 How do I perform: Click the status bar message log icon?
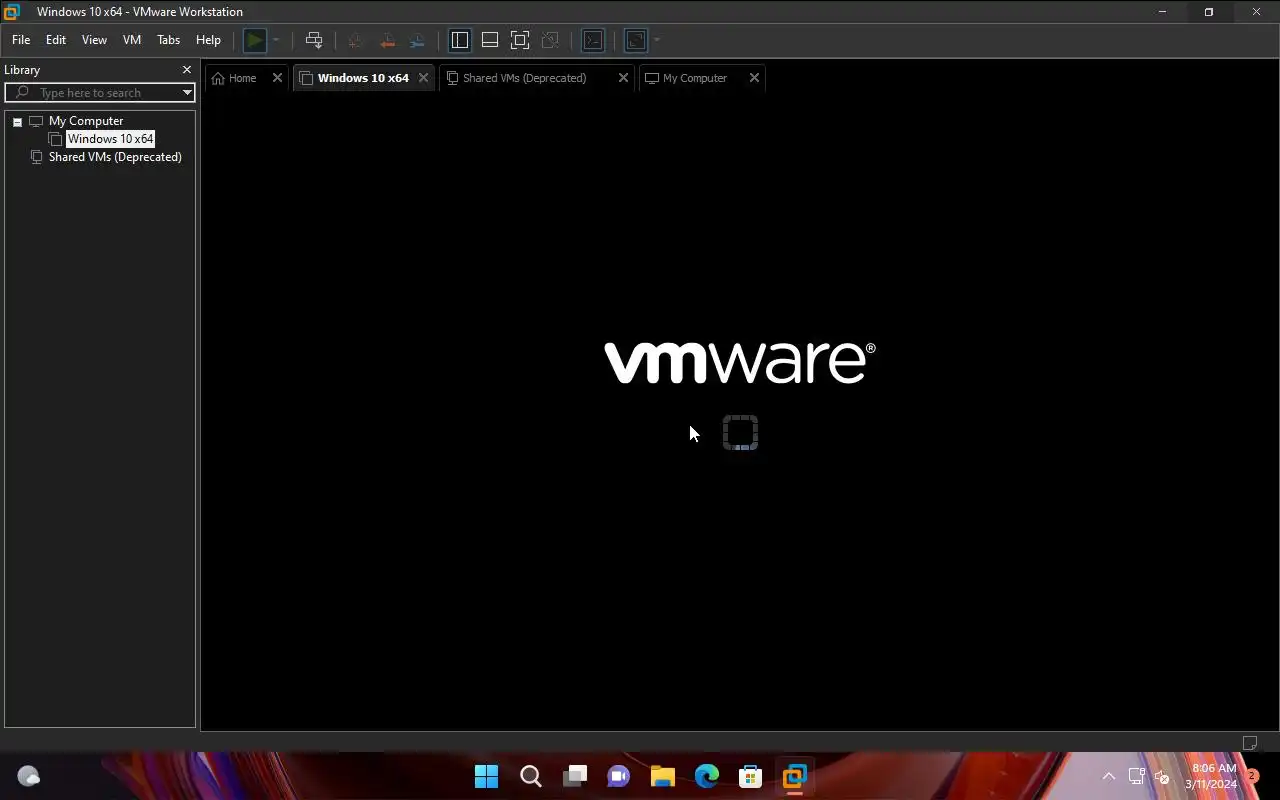click(x=1249, y=743)
